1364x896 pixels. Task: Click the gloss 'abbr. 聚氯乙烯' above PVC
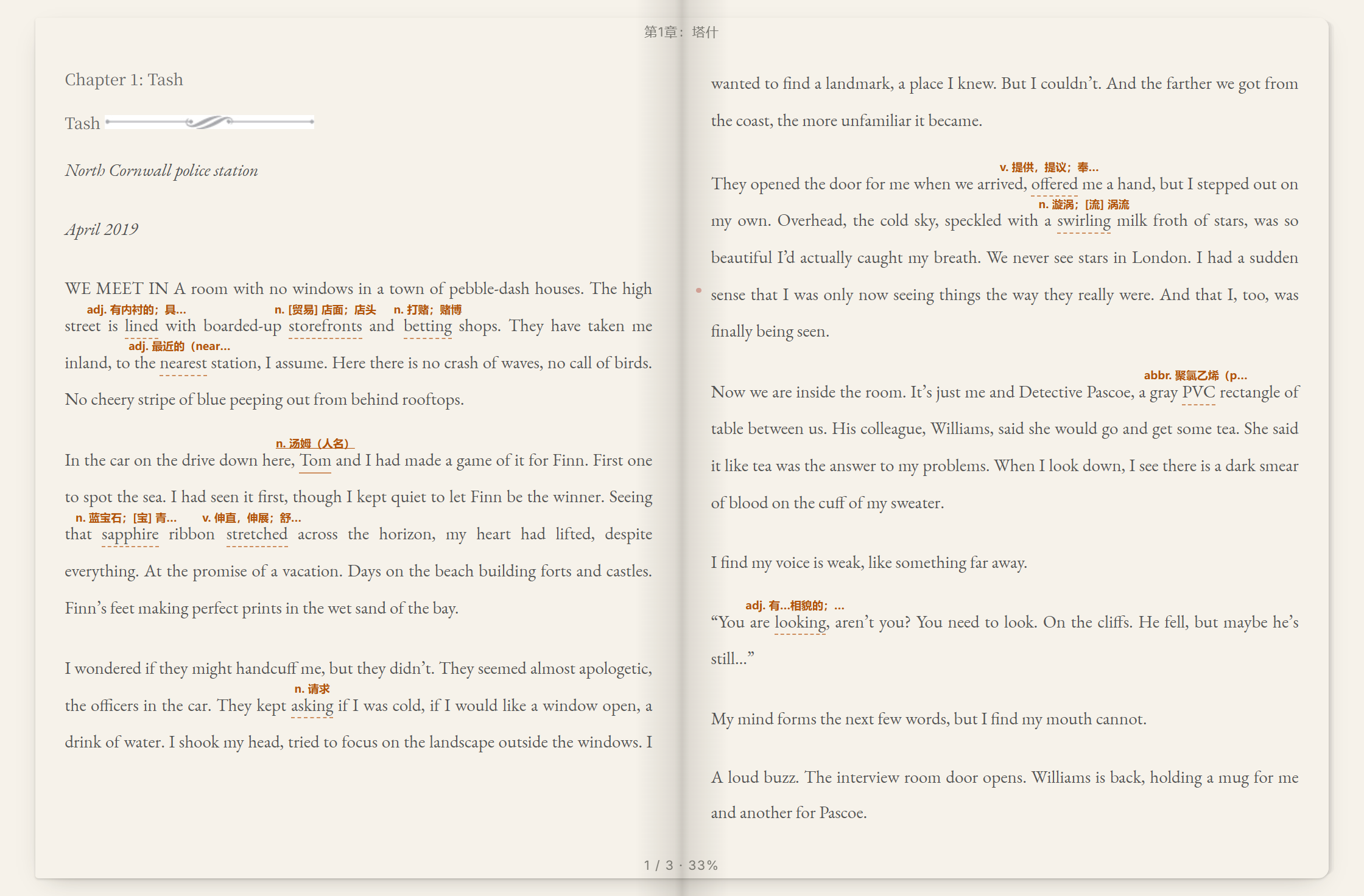tap(1195, 376)
